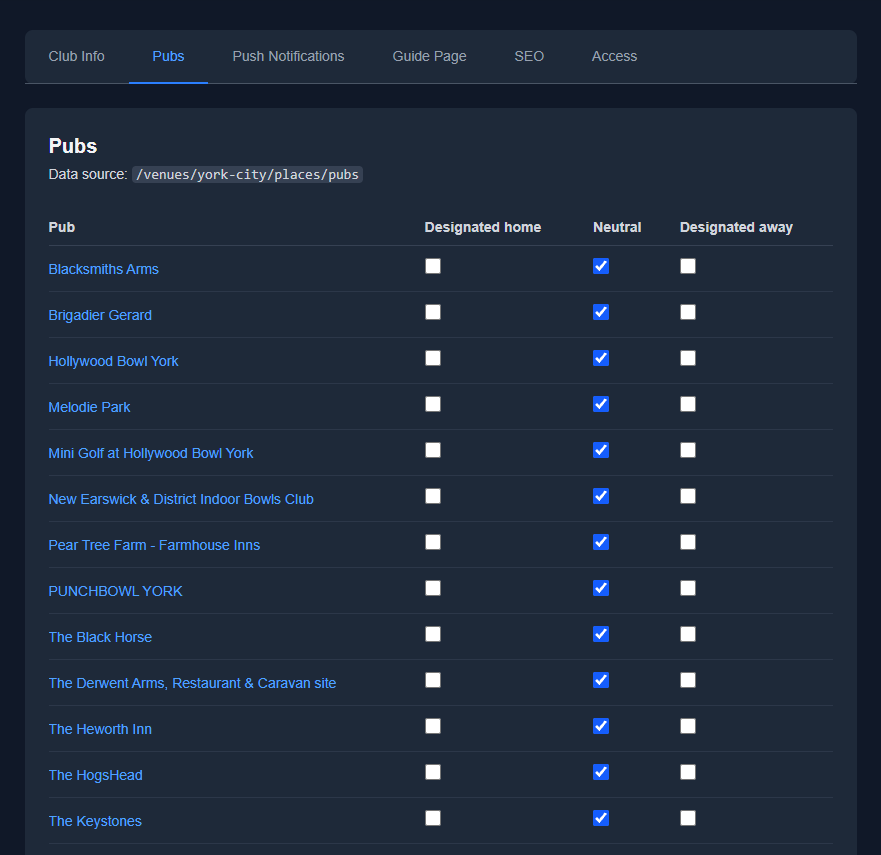Mark New Earswick Bowls Club Designated away
The width and height of the screenshot is (881, 855).
[688, 497]
